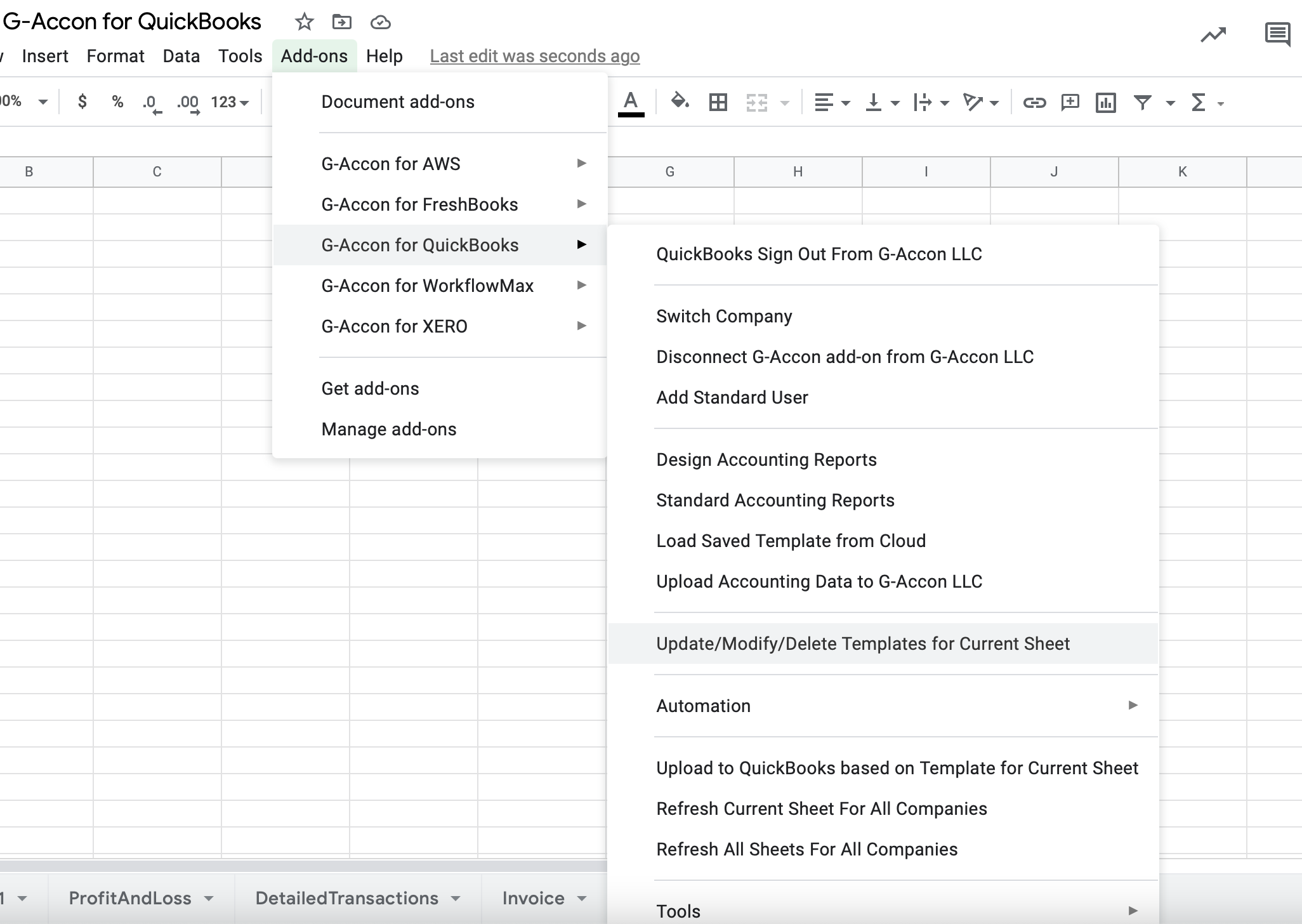Screen dimensions: 1302x924
Task: Open the horizontal align icon
Action: click(824, 102)
